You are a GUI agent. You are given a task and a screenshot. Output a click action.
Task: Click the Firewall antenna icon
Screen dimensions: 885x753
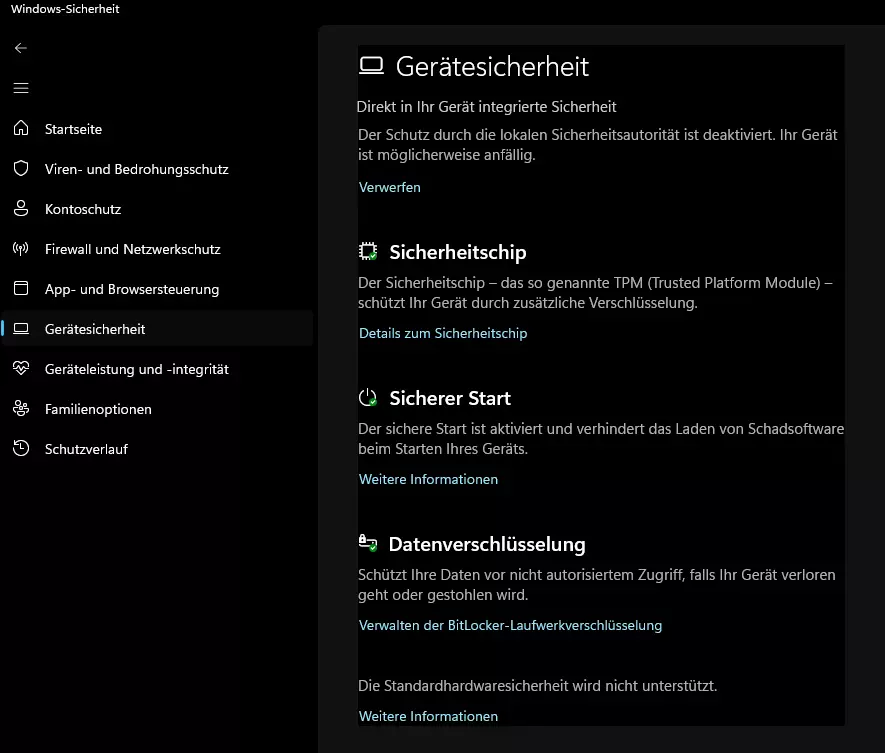click(x=21, y=248)
